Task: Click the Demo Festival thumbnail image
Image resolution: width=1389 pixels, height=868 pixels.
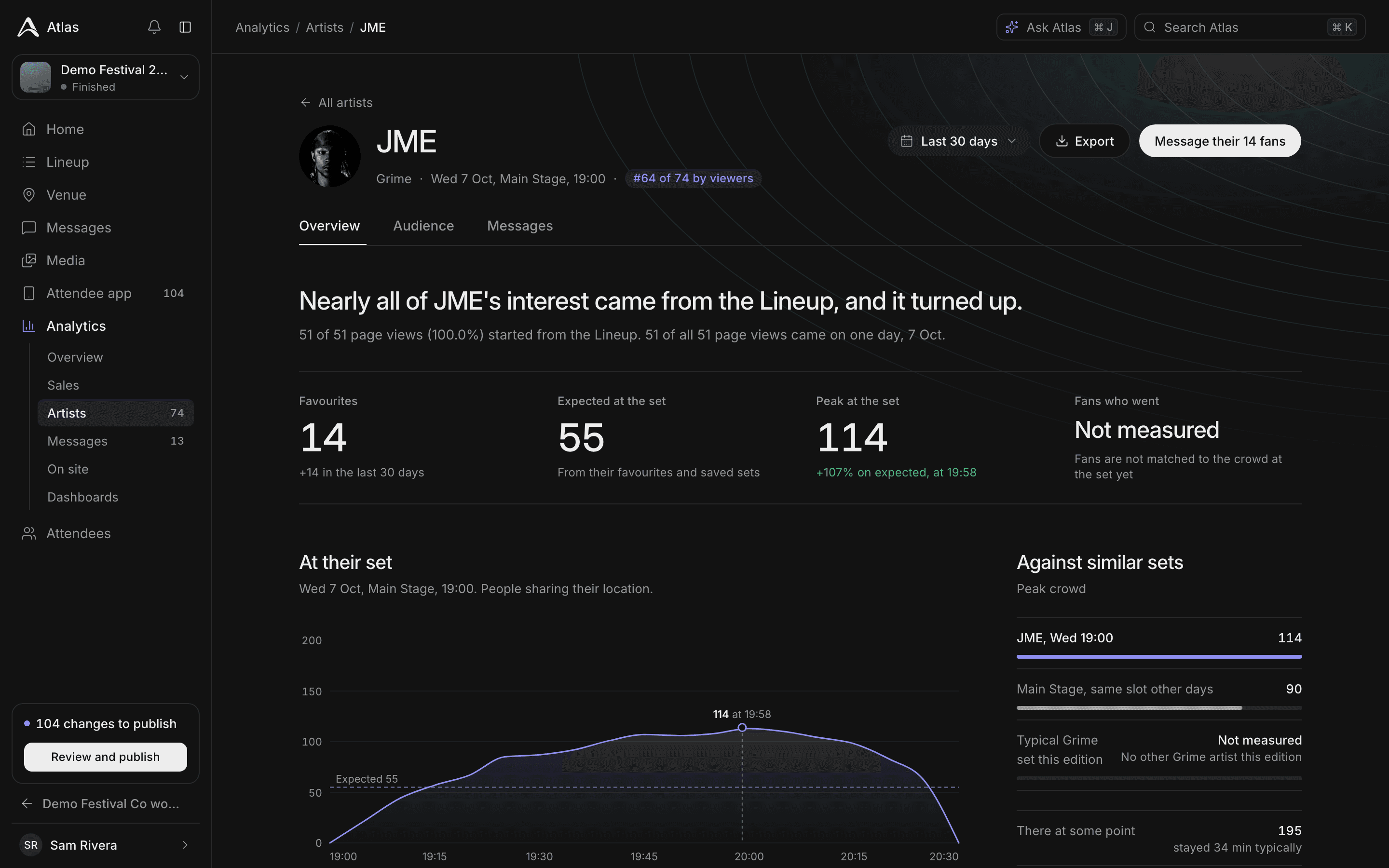Action: [x=36, y=77]
